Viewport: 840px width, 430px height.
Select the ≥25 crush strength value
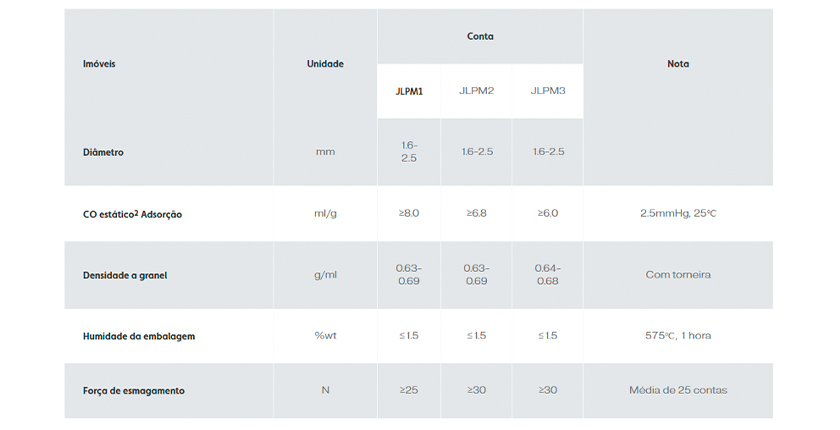click(408, 389)
